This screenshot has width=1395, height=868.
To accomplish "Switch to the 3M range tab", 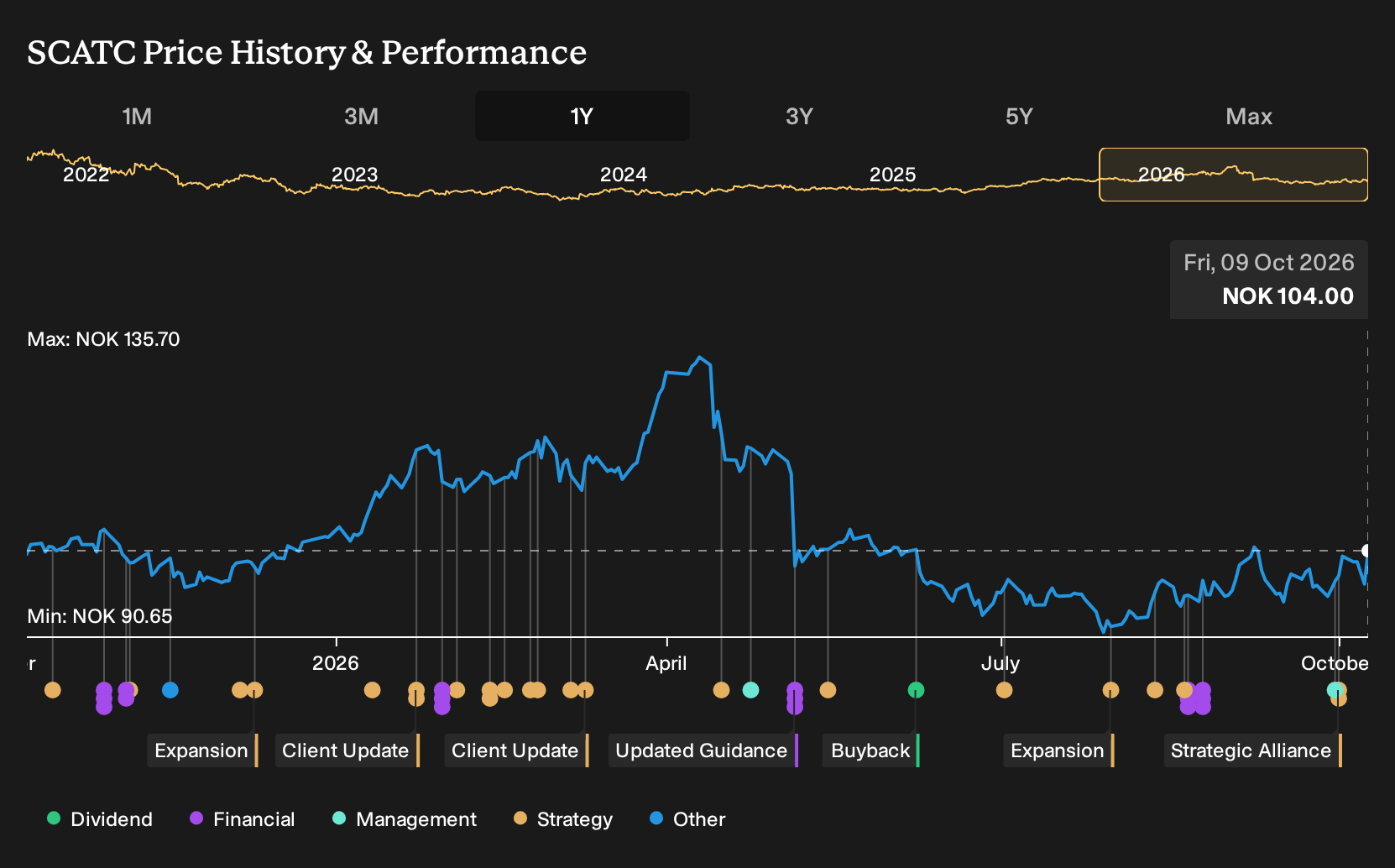I will 361,116.
